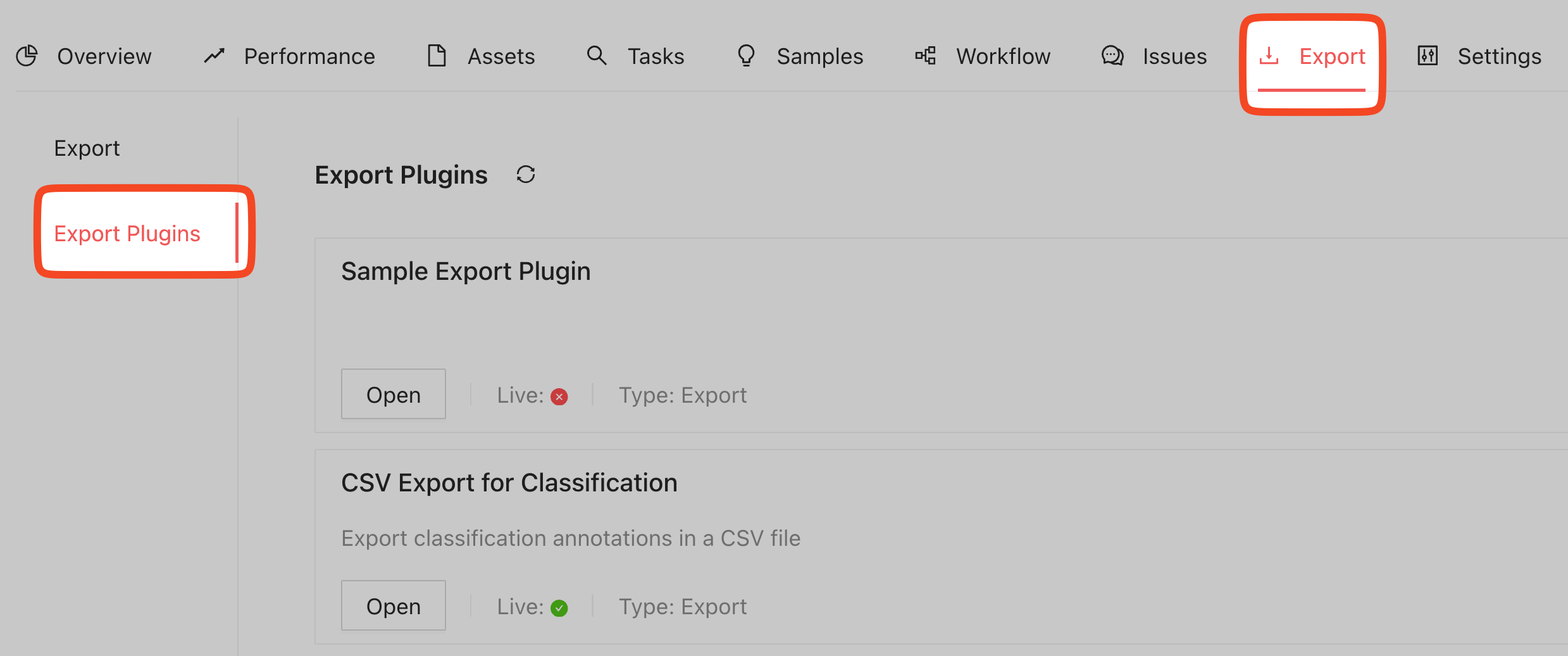Refresh the Export Plugins list

(x=526, y=175)
